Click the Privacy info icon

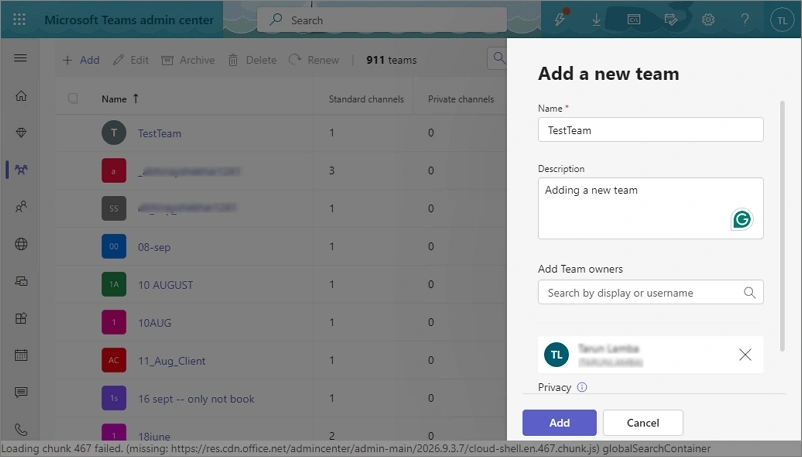pyautogui.click(x=582, y=387)
